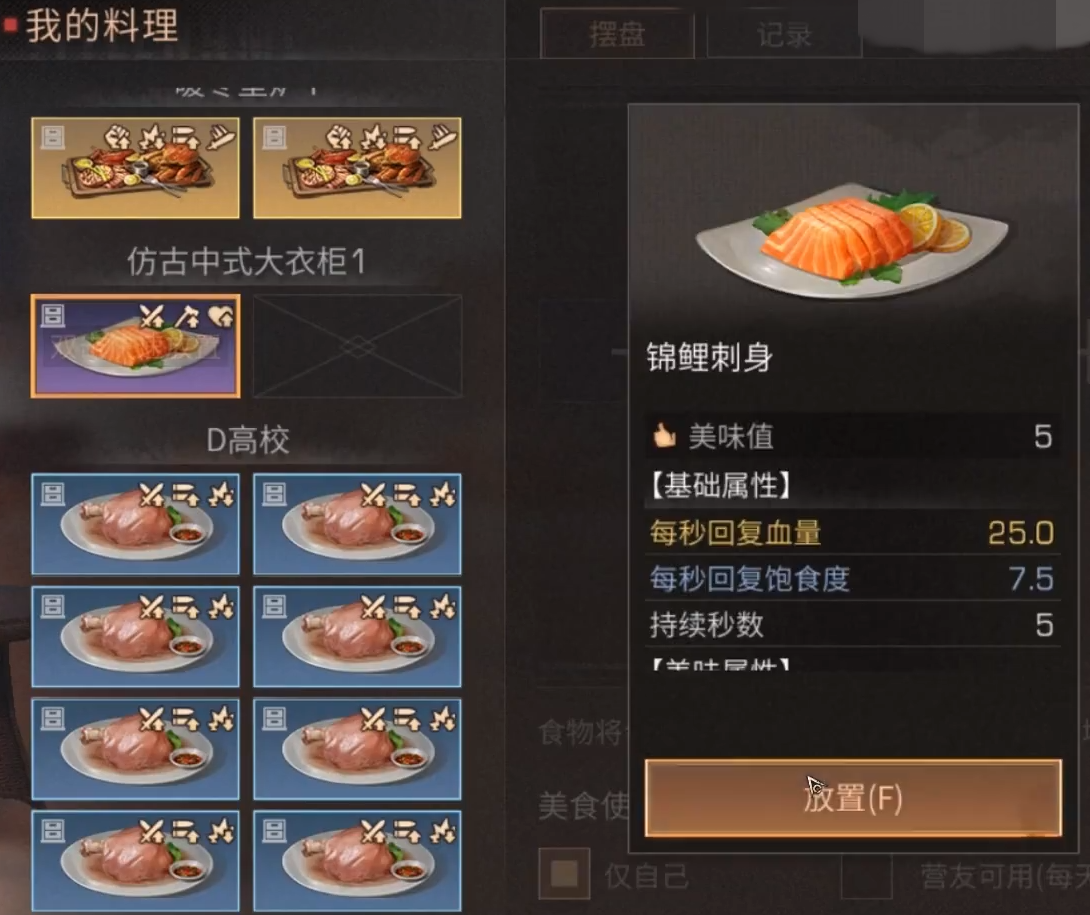Open the 记录 tab
Image resolution: width=1090 pixels, height=915 pixels.
pyautogui.click(x=784, y=33)
